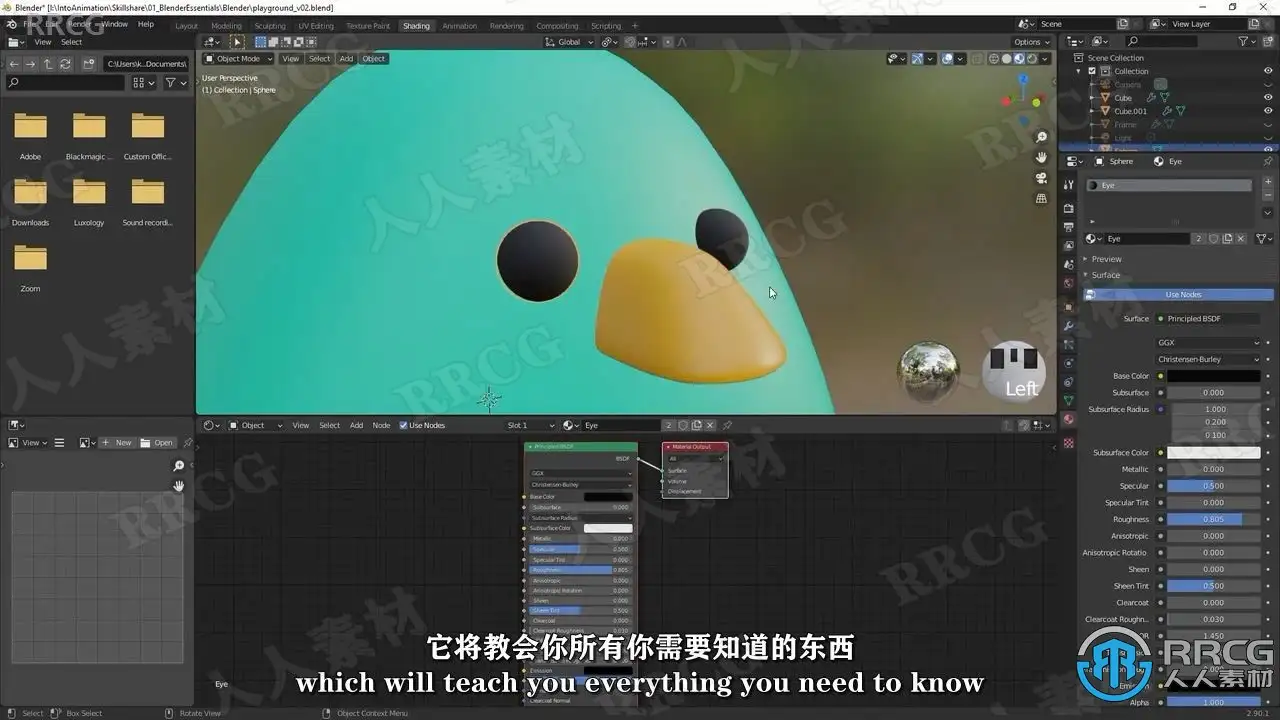Open the viewport Options dropdown
1280x720 pixels.
[x=1031, y=42]
